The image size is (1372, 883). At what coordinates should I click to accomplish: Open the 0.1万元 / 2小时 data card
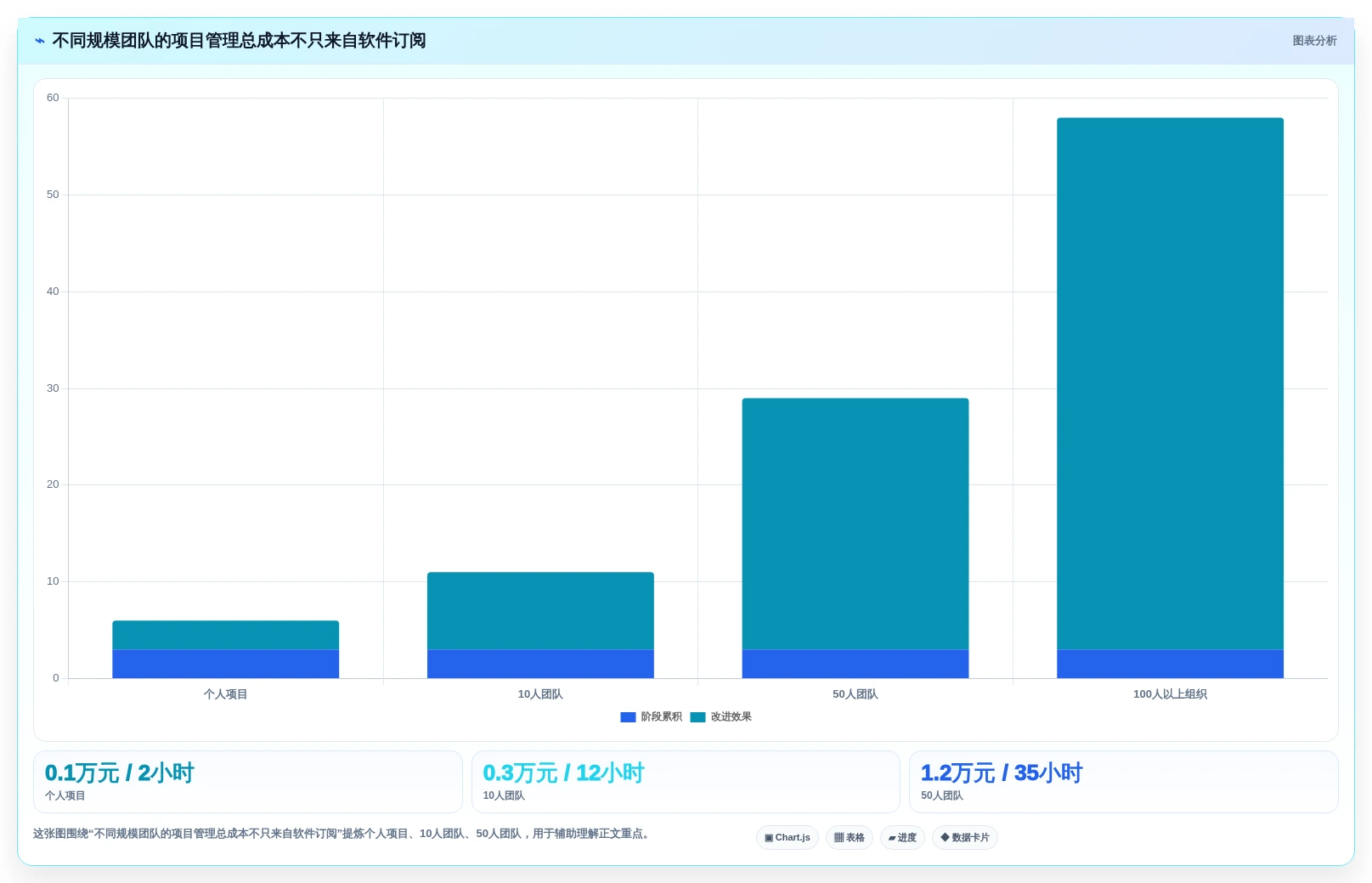click(247, 781)
